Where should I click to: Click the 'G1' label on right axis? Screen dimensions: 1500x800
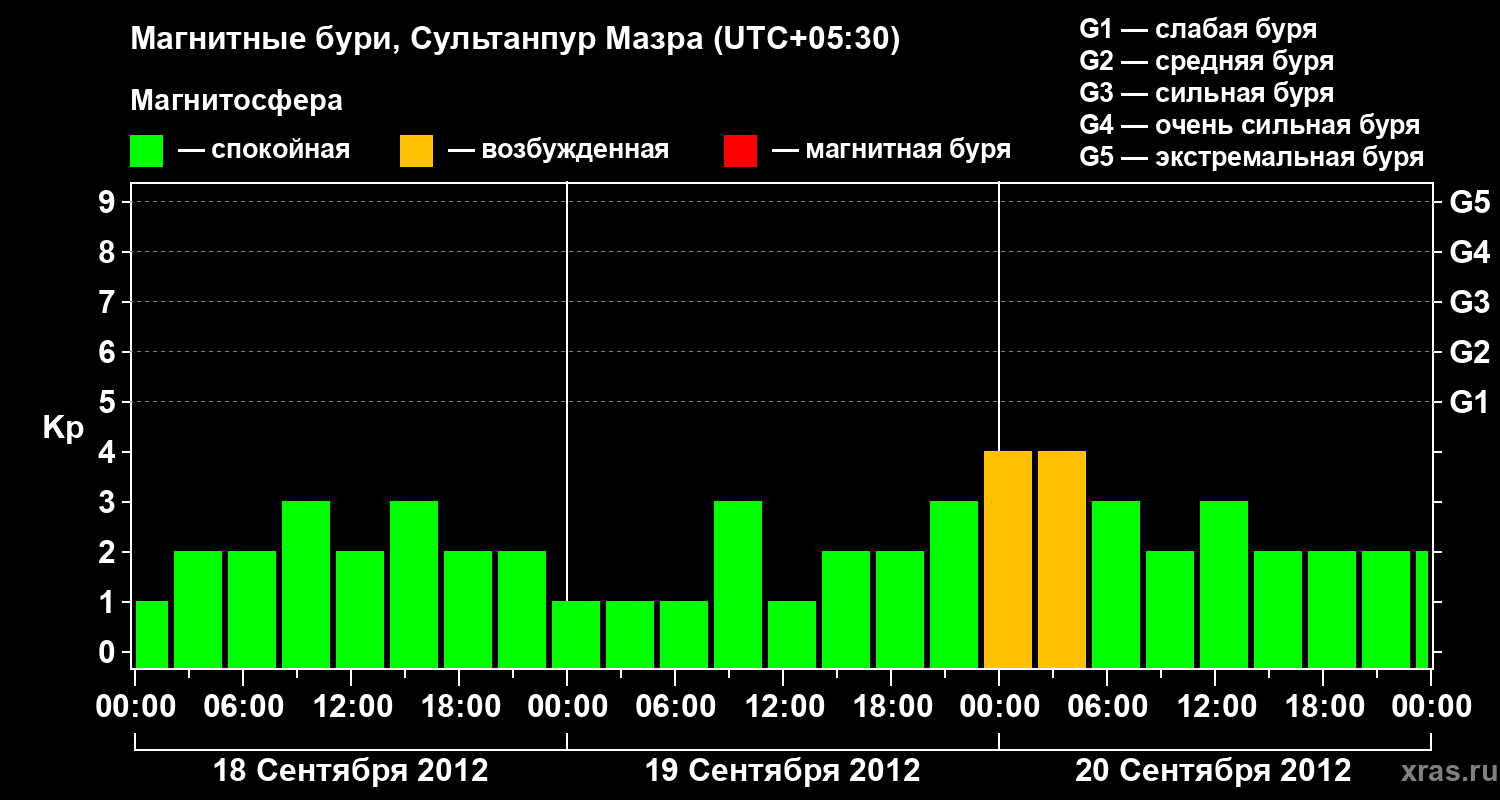coord(1470,403)
